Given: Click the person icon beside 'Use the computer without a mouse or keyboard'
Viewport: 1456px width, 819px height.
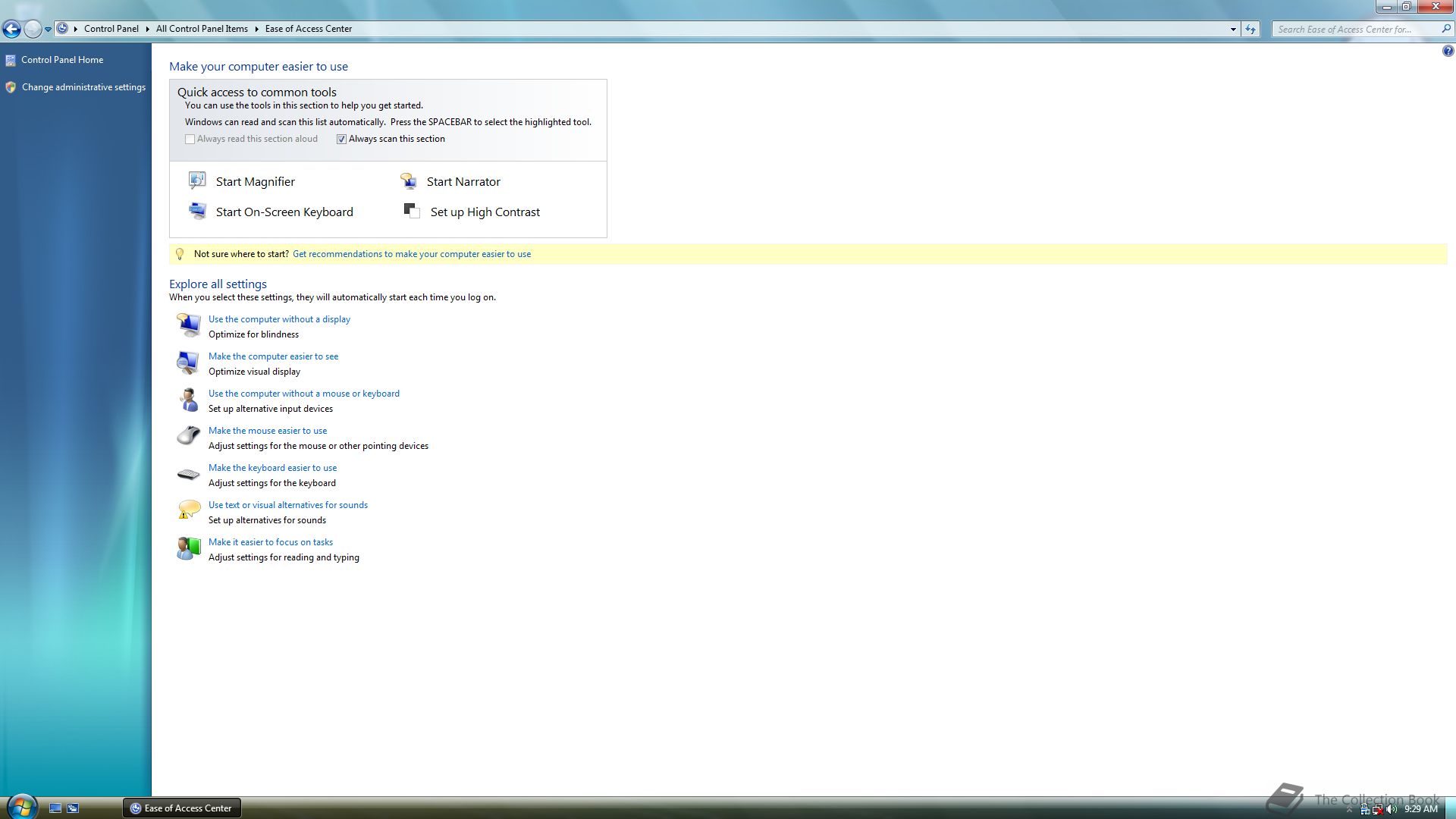Looking at the screenshot, I should pos(188,400).
